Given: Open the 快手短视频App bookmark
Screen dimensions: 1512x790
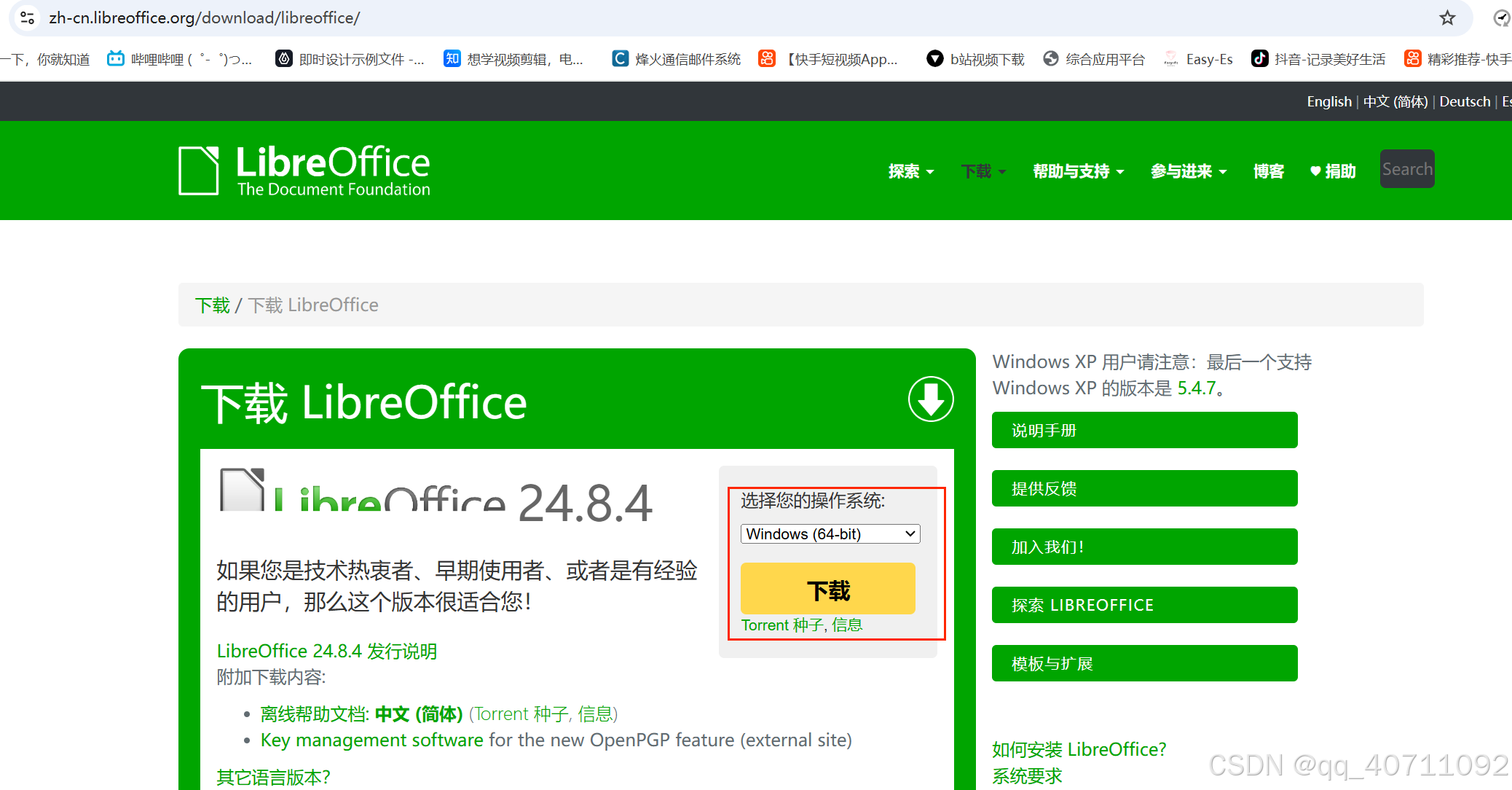Looking at the screenshot, I should tap(828, 59).
